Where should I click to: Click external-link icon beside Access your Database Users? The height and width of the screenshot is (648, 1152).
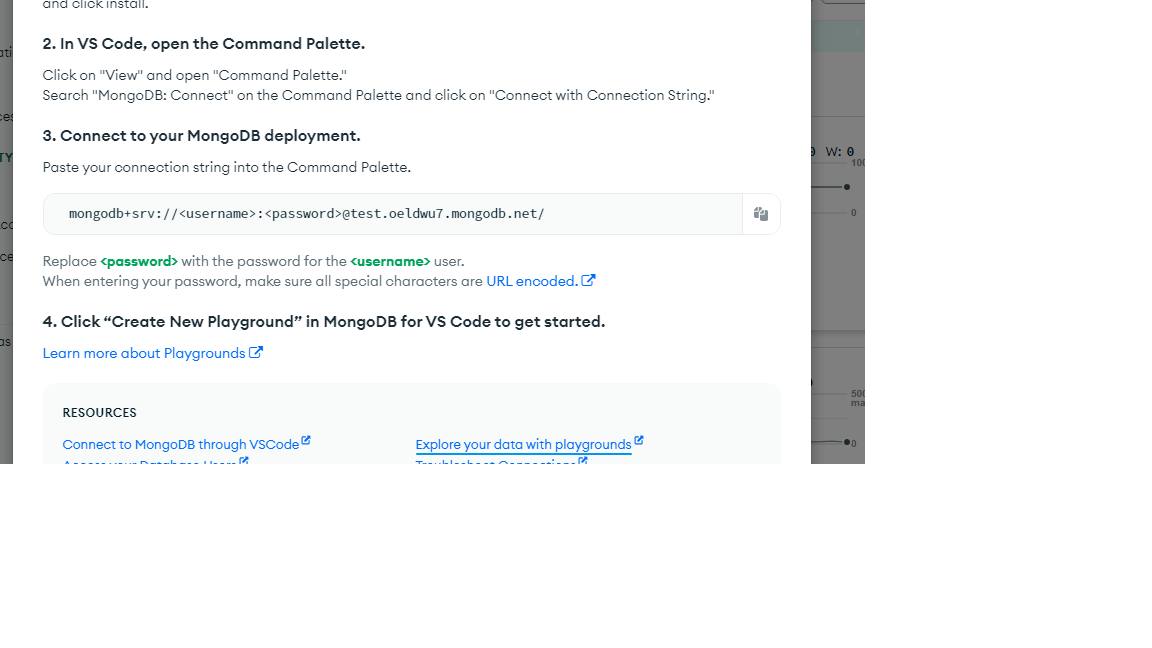coord(244,461)
